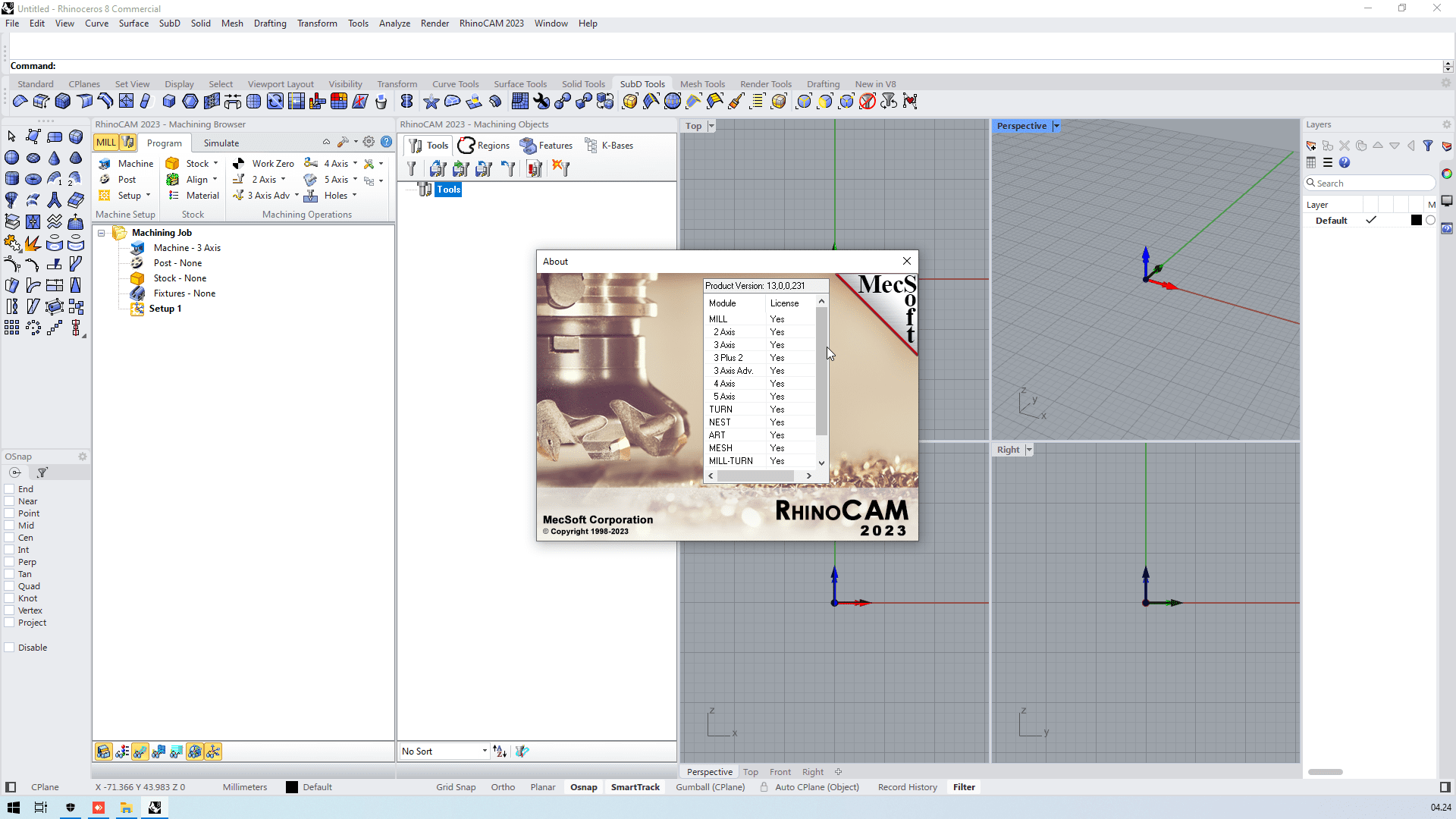This screenshot has width=1456, height=819.
Task: Open the K-Bases tab
Action: coord(610,146)
